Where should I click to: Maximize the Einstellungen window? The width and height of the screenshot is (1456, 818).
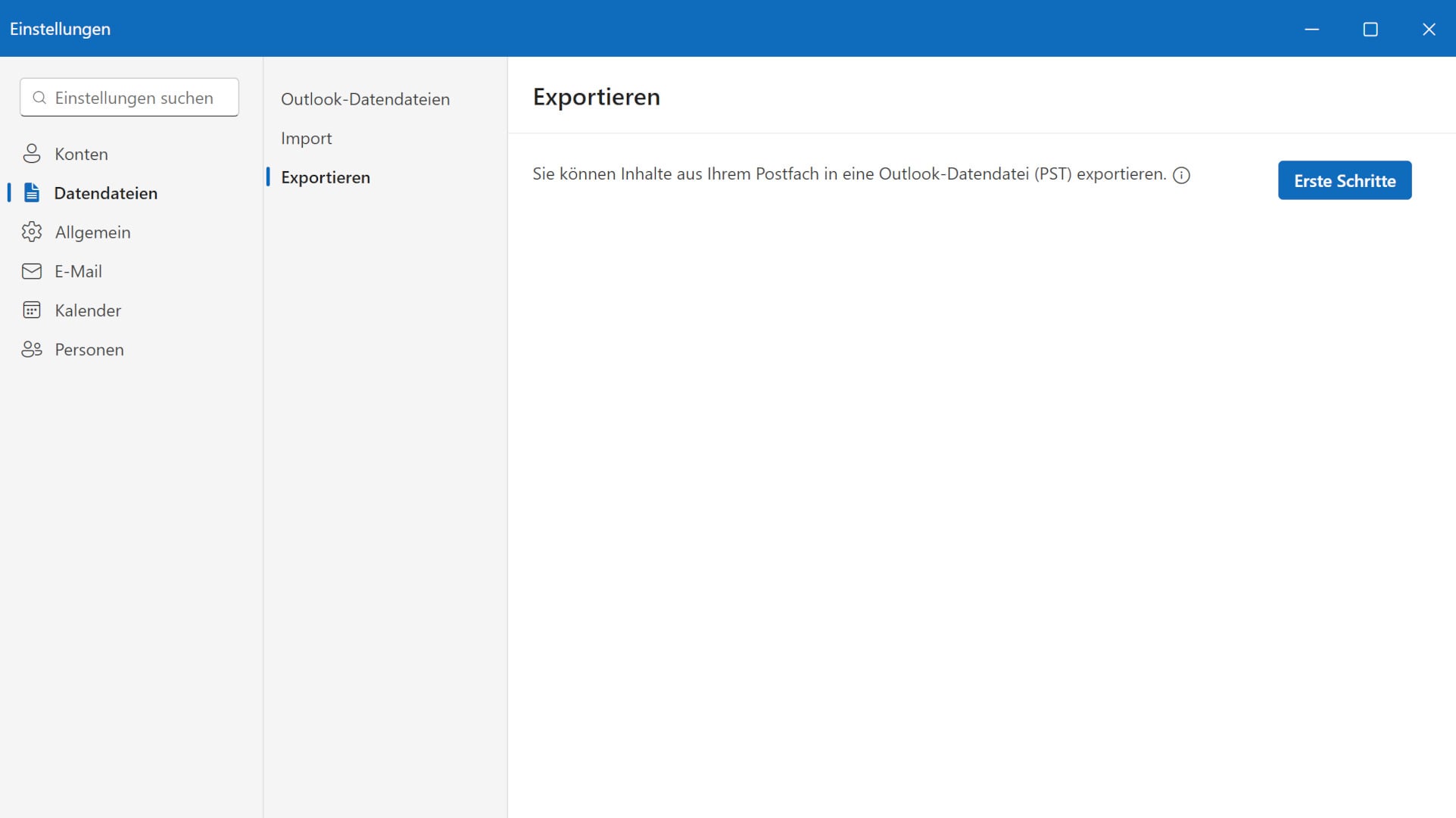coord(1370,29)
